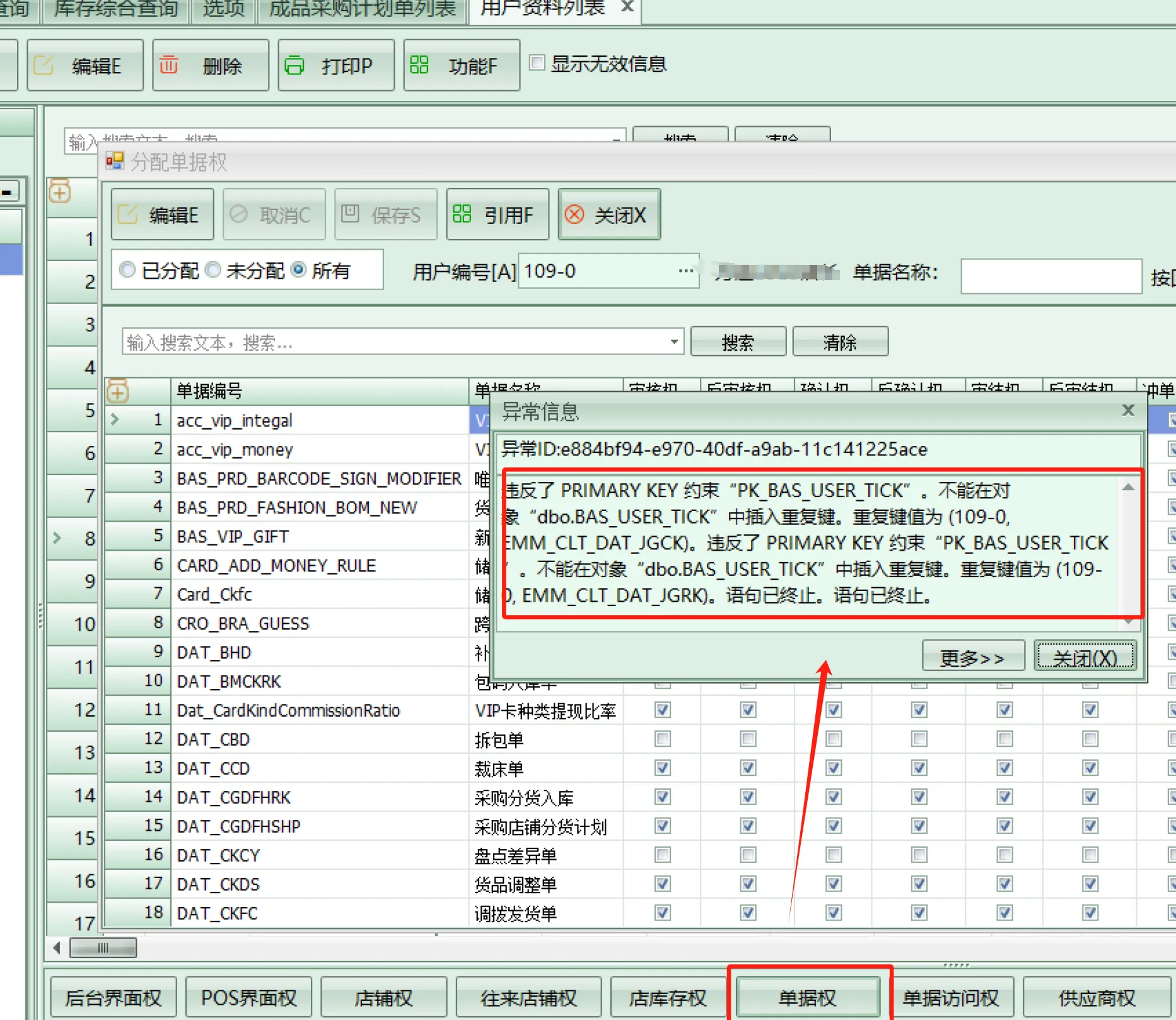Check the first checkbox in the DAT_CBD row
The height and width of the screenshot is (1020, 1176).
(x=662, y=739)
